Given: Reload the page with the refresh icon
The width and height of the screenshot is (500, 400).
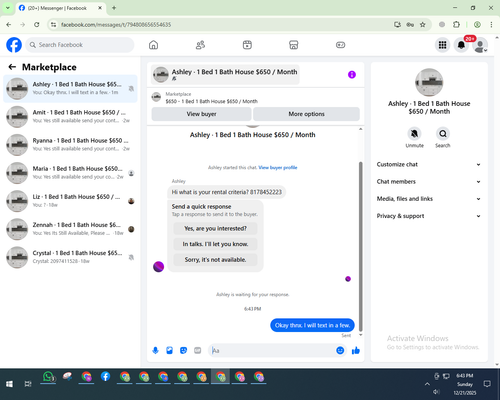Looking at the screenshot, I should click(37, 25).
